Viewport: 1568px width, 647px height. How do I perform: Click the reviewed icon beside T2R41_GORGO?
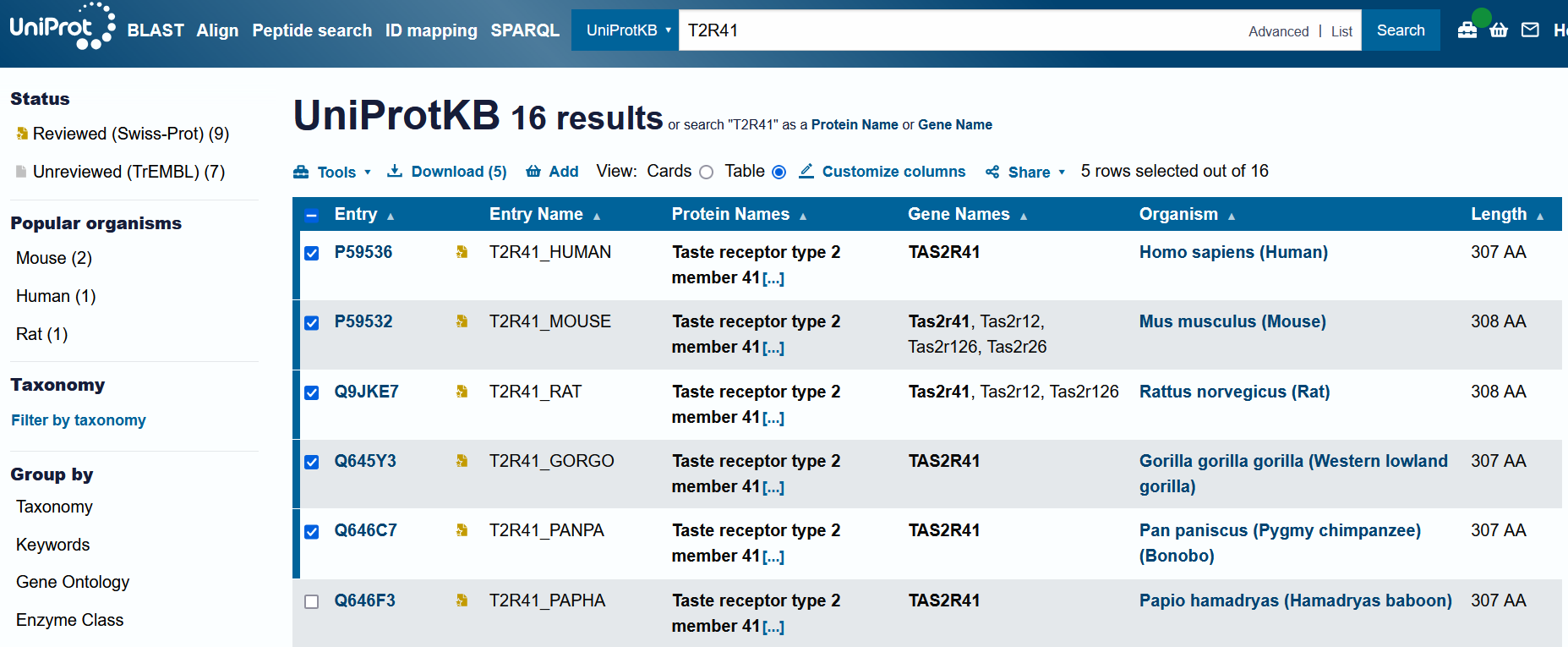(462, 461)
